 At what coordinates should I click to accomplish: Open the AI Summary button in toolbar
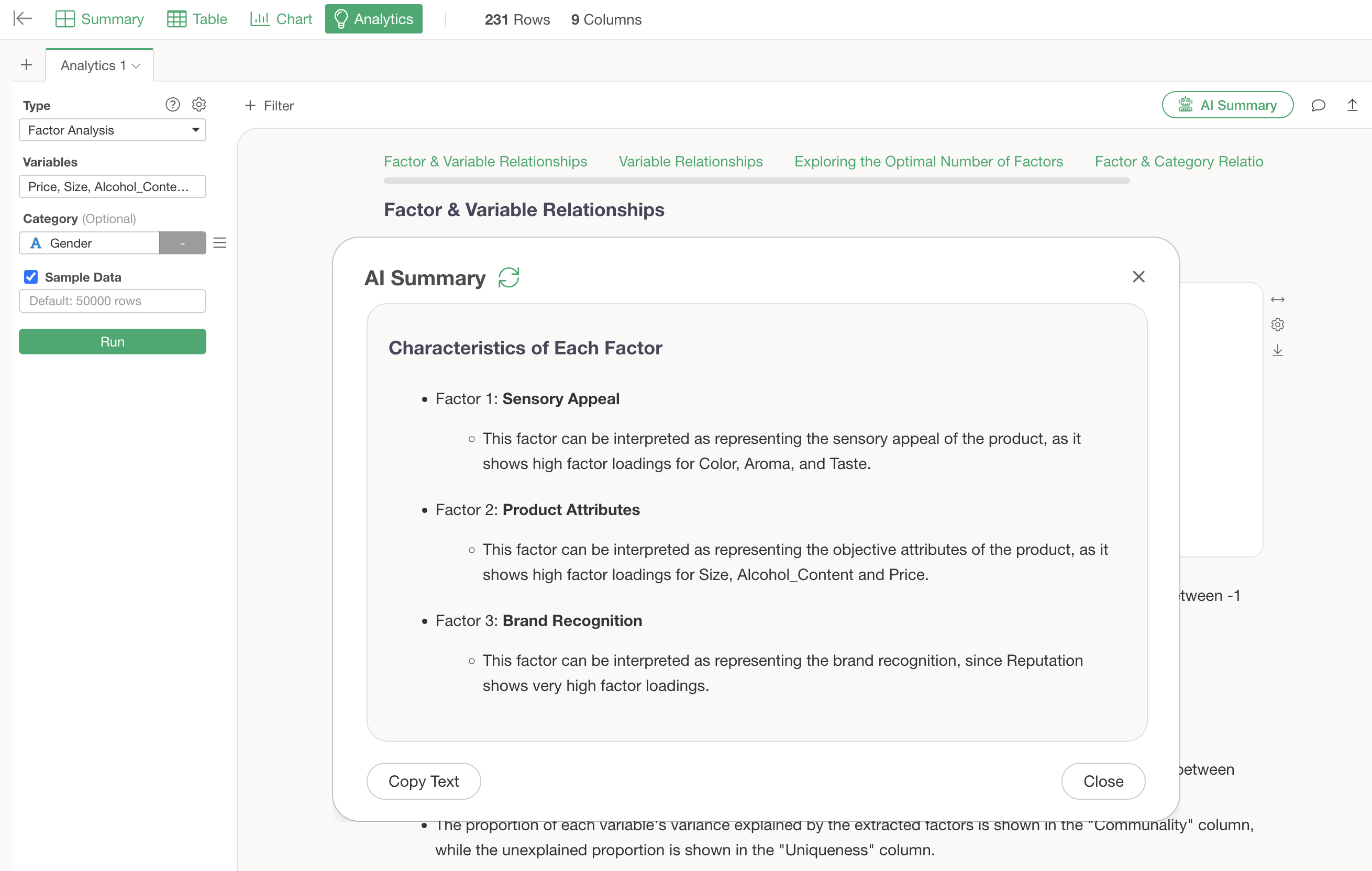coord(1227,105)
